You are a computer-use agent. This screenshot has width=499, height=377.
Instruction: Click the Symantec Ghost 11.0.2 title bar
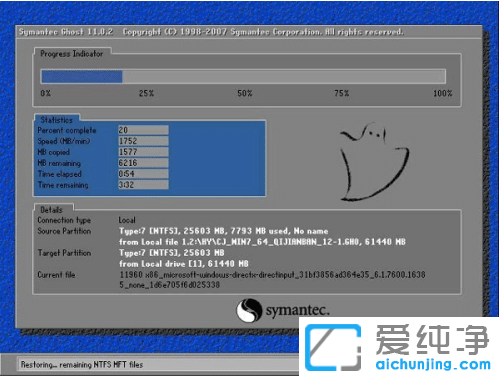(249, 32)
